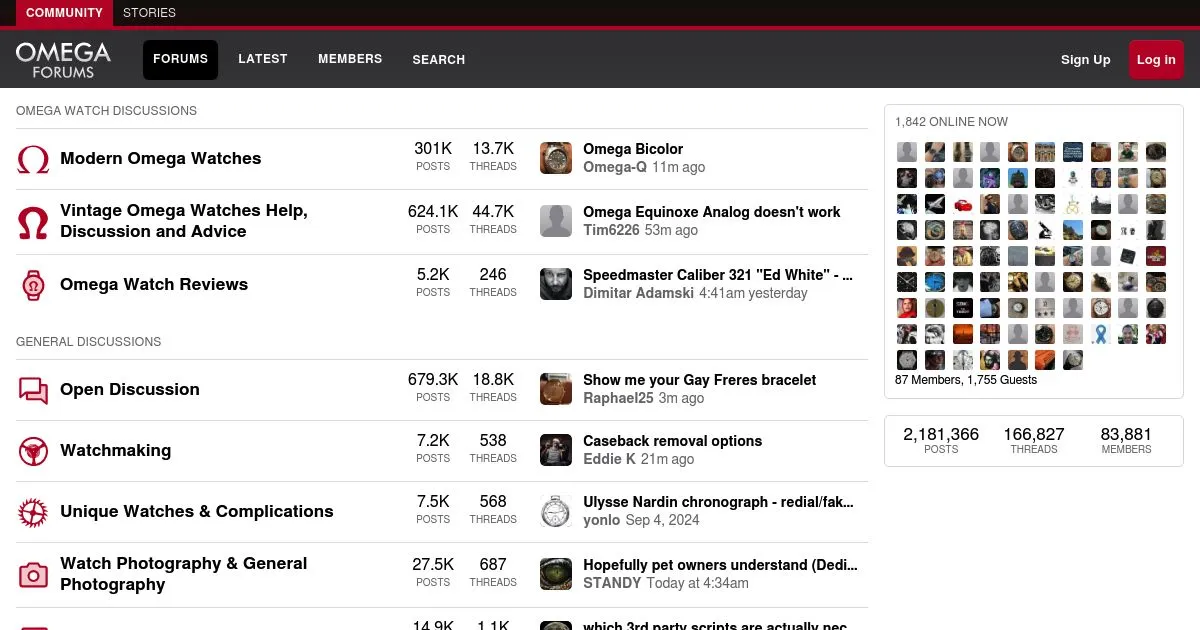Click the Sign Up link
The image size is (1200, 630).
click(1086, 60)
